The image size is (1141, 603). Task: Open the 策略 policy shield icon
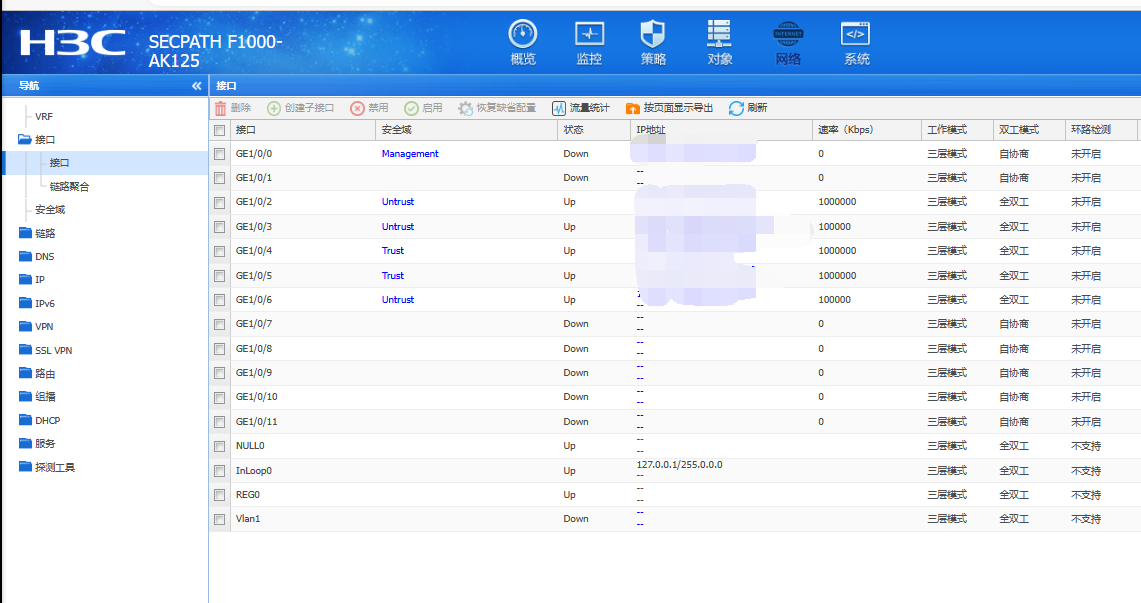pos(653,34)
